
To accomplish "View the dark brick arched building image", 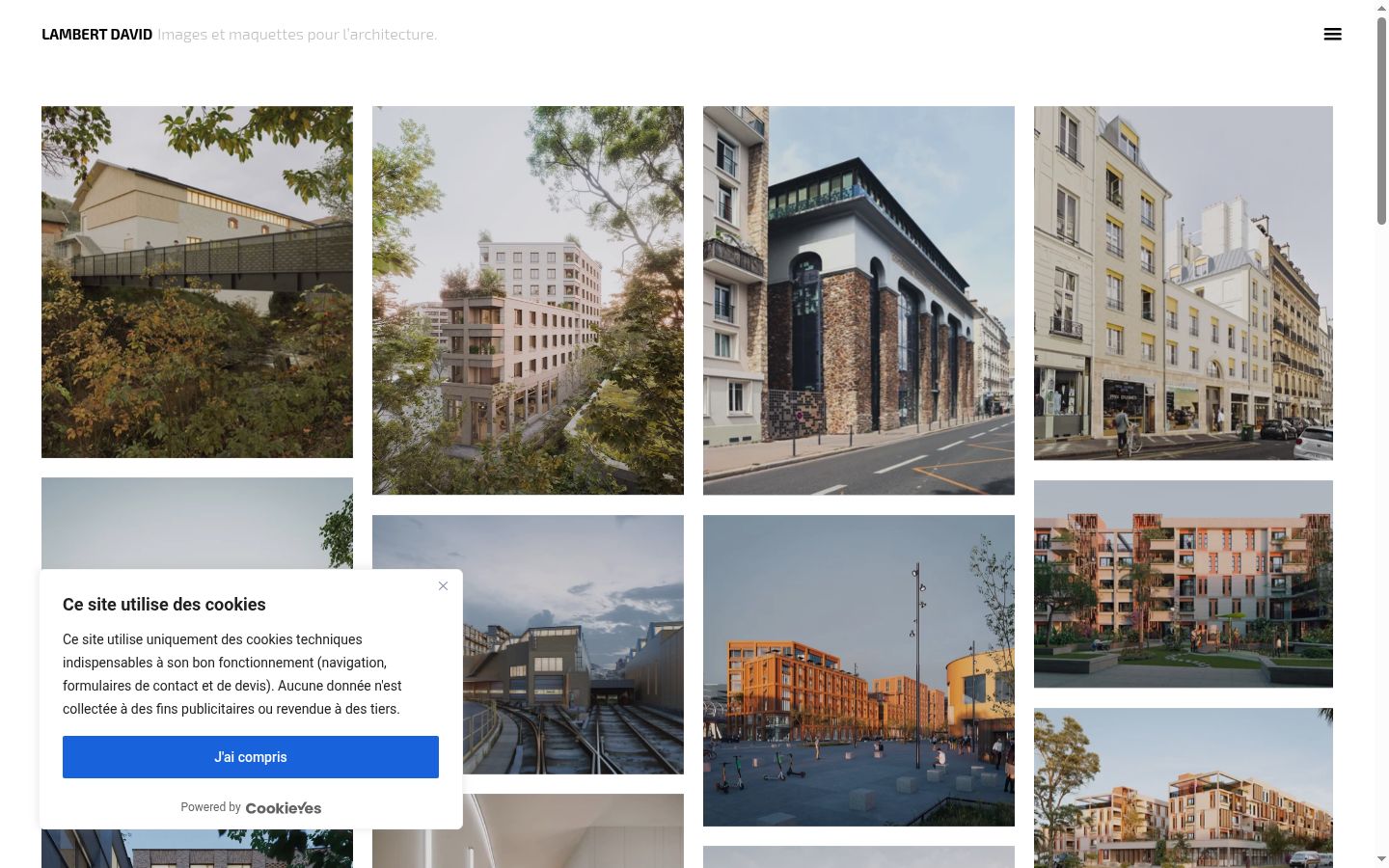I will tap(858, 300).
